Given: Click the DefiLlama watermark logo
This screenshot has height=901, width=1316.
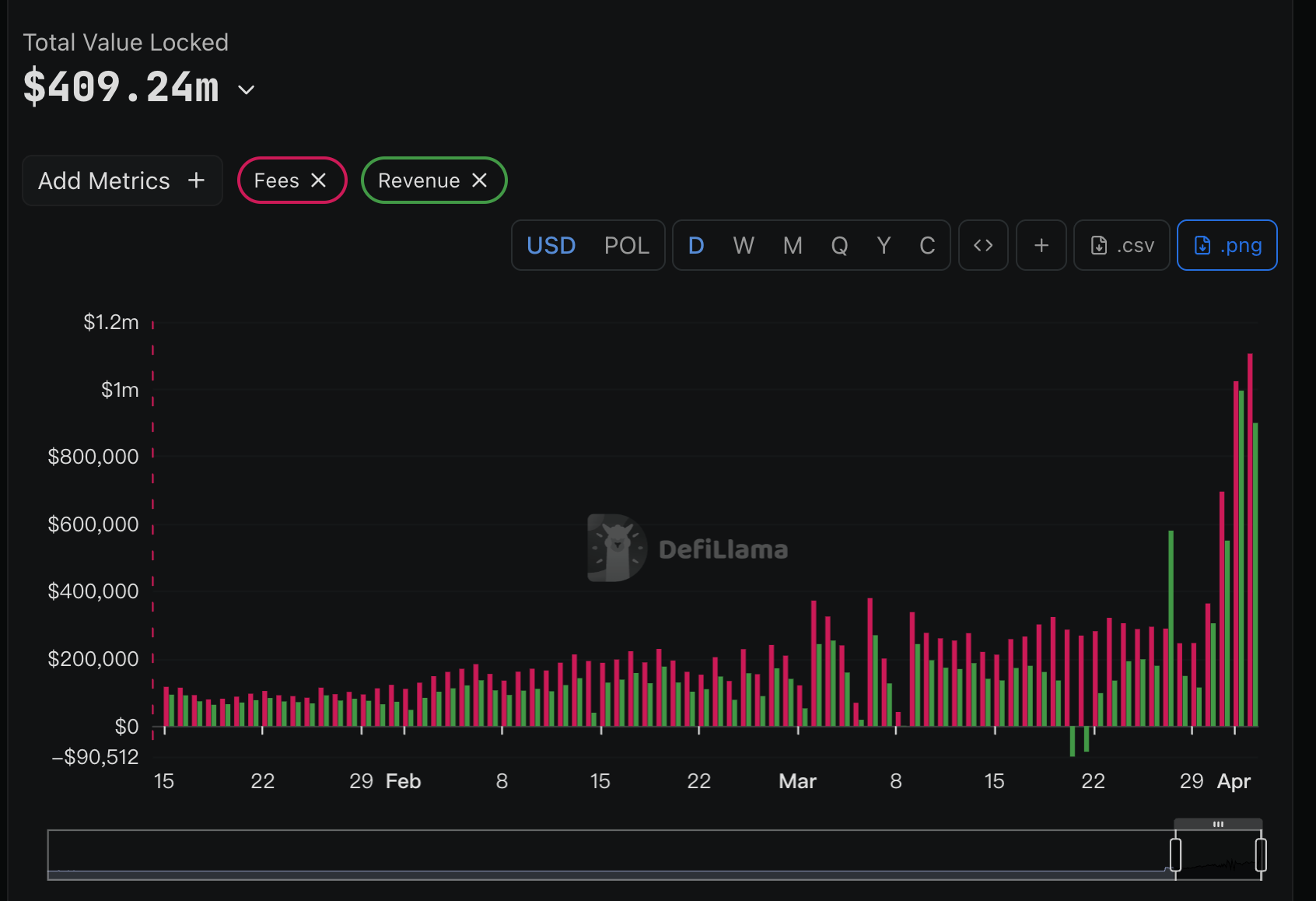Looking at the screenshot, I should [x=617, y=548].
